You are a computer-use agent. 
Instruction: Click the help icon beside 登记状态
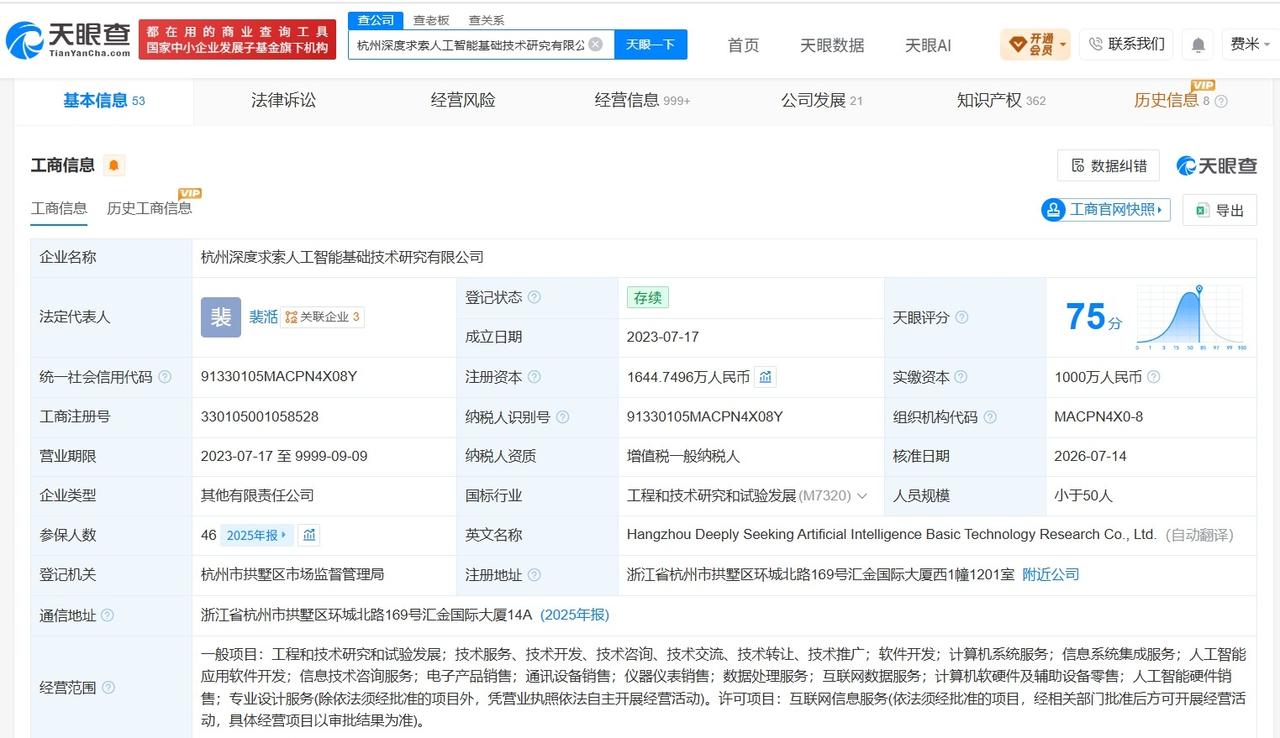534,298
